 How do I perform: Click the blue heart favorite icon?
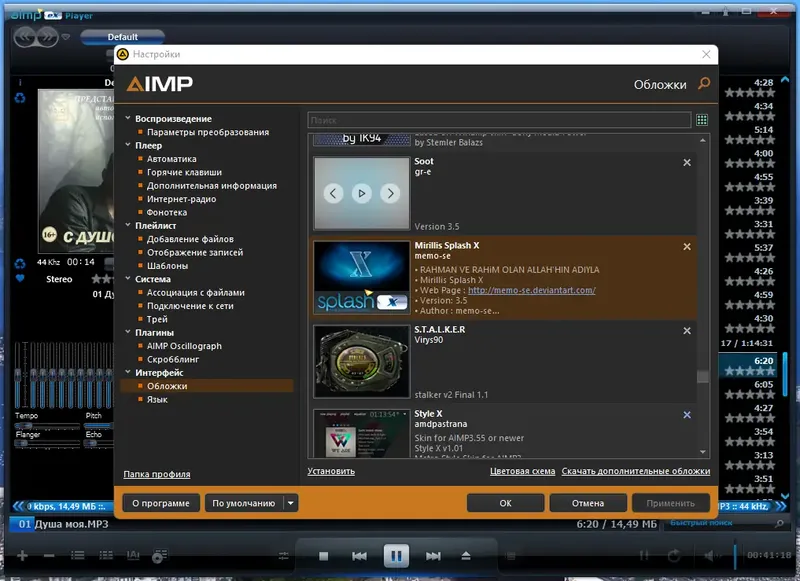pyautogui.click(x=20, y=279)
